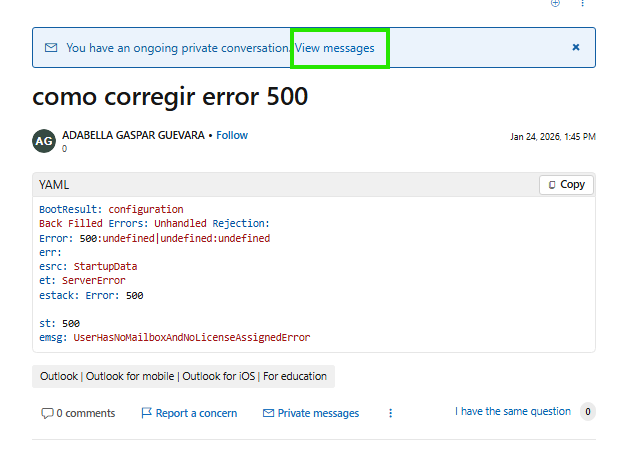Dismiss the private conversation banner
The height and width of the screenshot is (454, 617).
tap(576, 47)
